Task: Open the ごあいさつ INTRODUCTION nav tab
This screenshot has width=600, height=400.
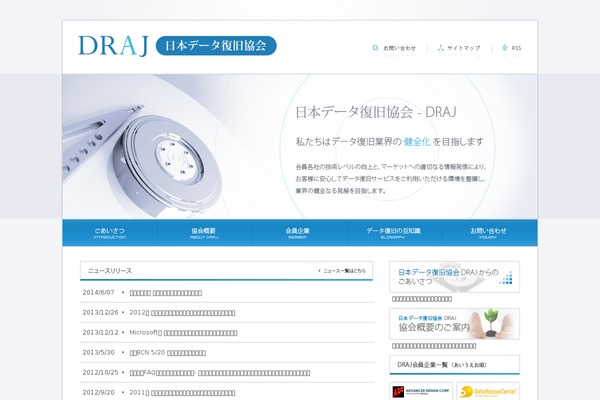Action: [110, 233]
